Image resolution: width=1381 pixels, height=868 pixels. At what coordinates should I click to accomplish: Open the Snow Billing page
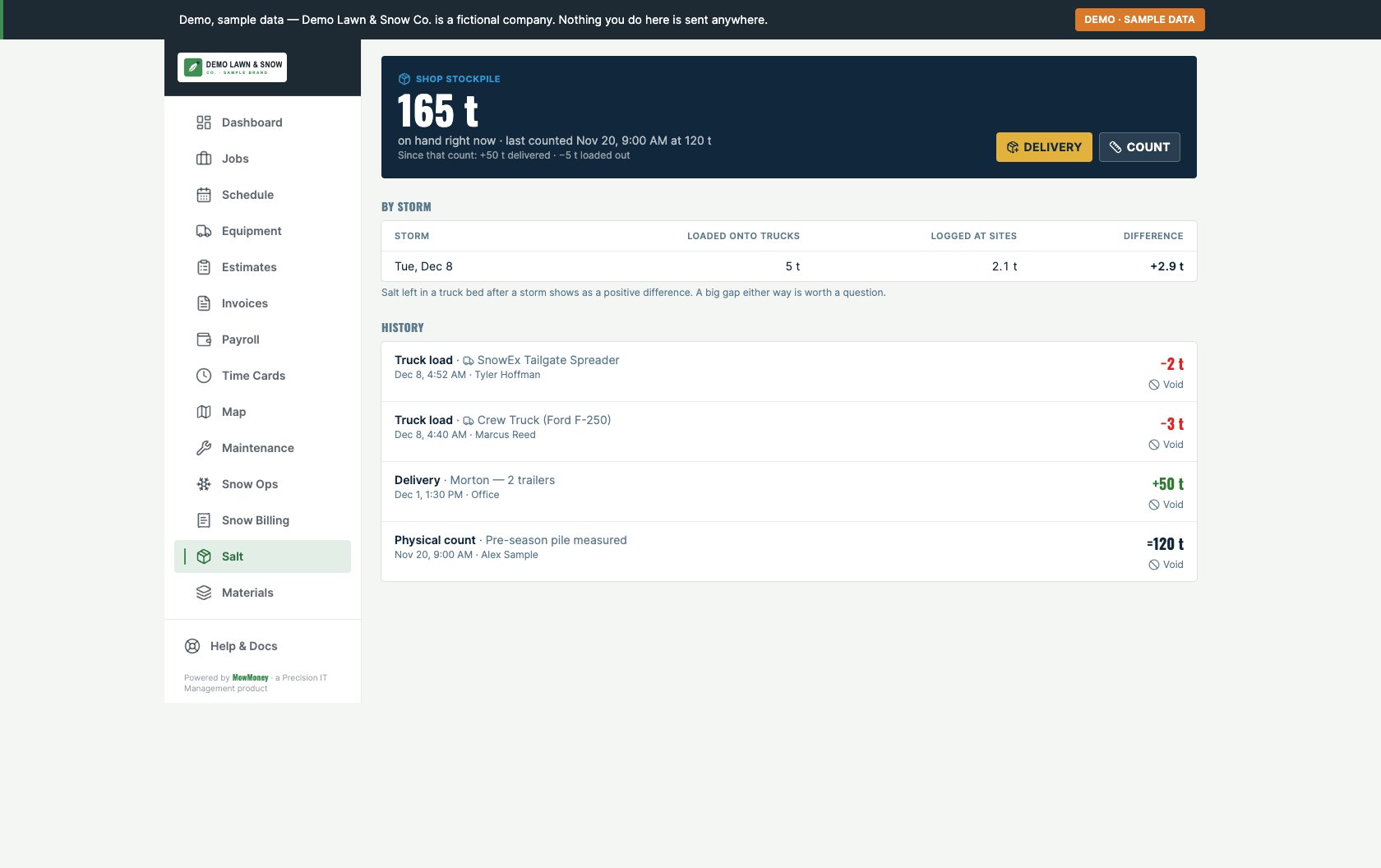(262, 520)
